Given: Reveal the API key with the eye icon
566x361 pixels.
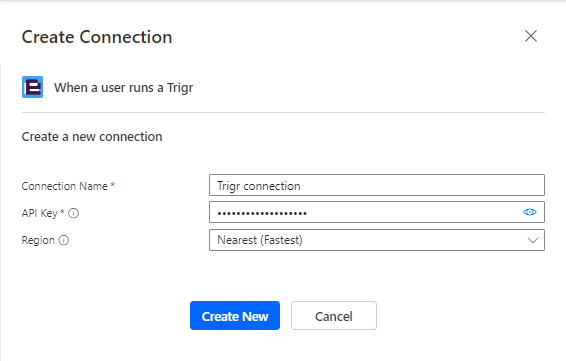Looking at the screenshot, I should pyautogui.click(x=530, y=212).
